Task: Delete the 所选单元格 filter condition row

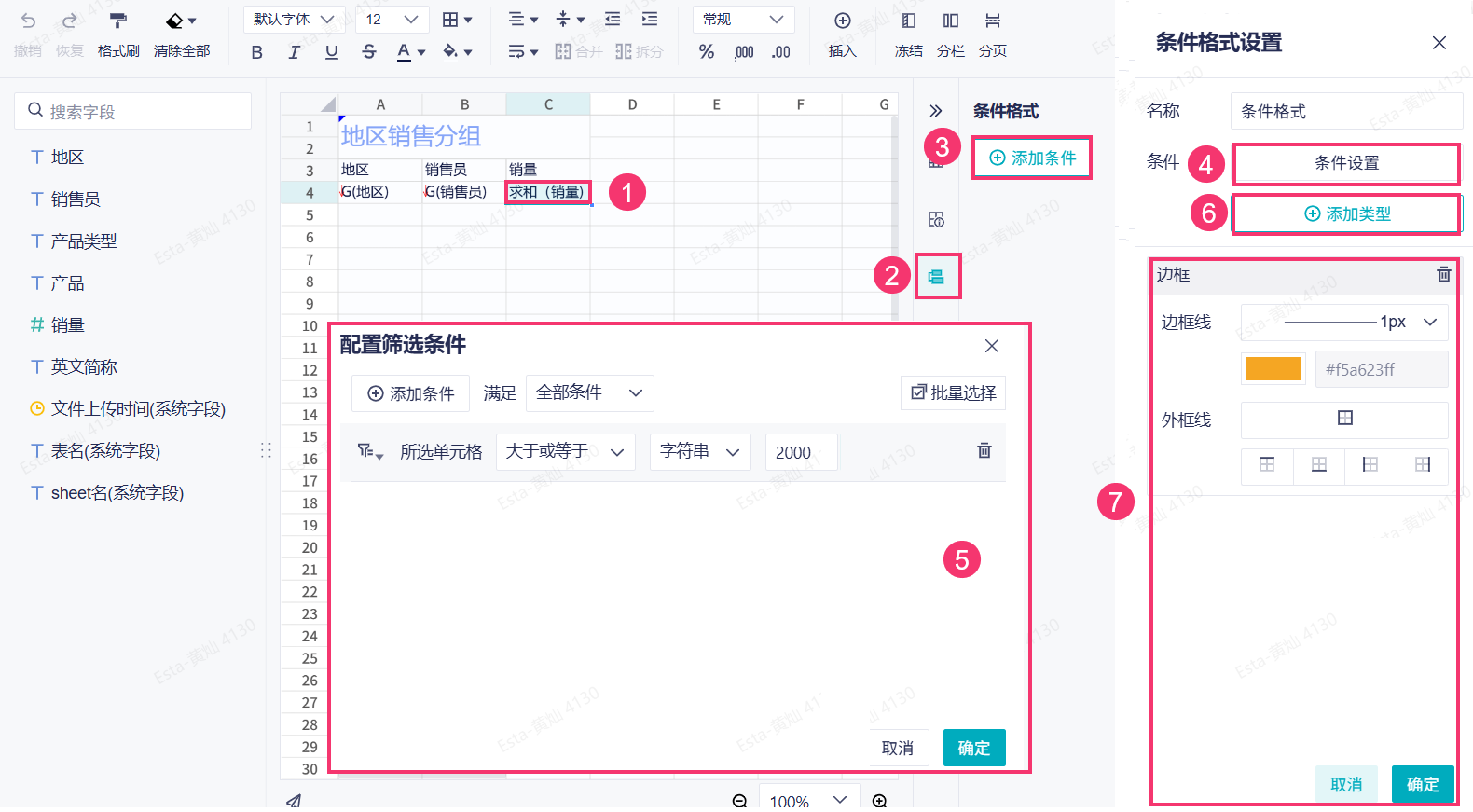Action: click(984, 451)
